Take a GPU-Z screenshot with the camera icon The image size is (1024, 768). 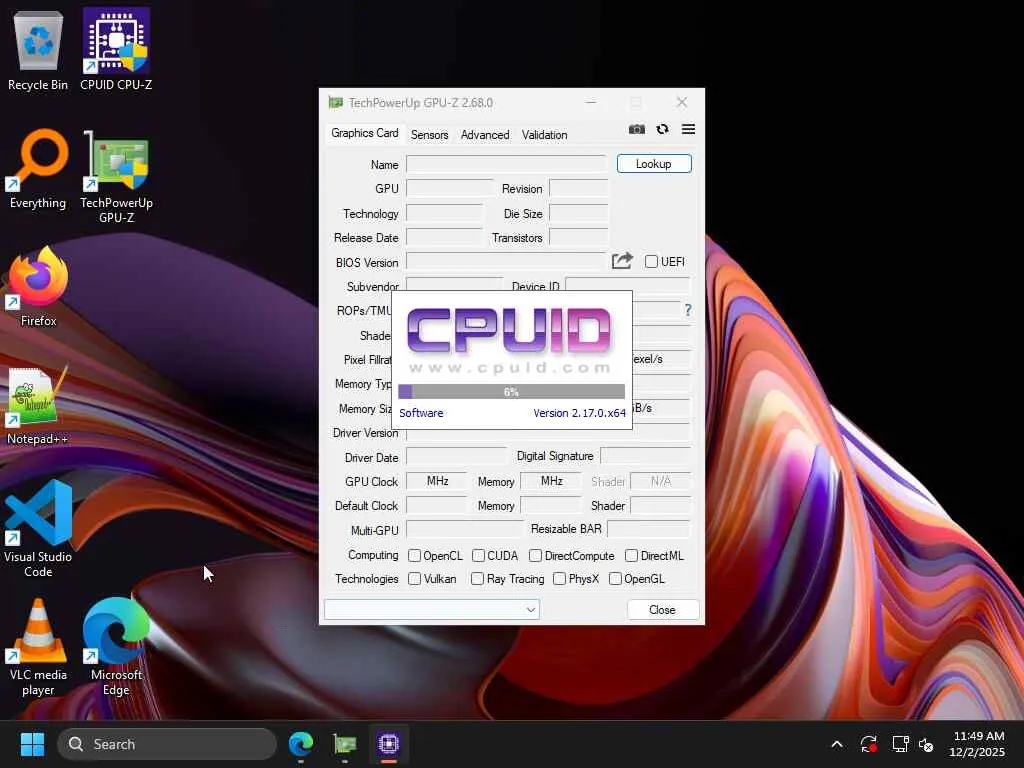point(637,129)
